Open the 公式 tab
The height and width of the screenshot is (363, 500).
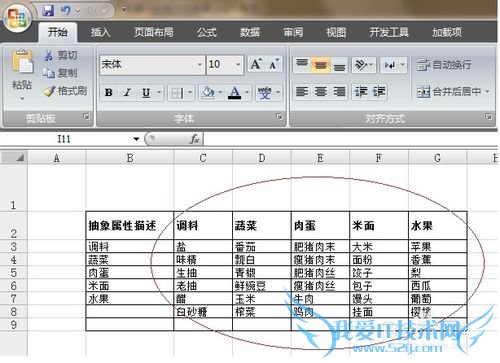coord(207,32)
